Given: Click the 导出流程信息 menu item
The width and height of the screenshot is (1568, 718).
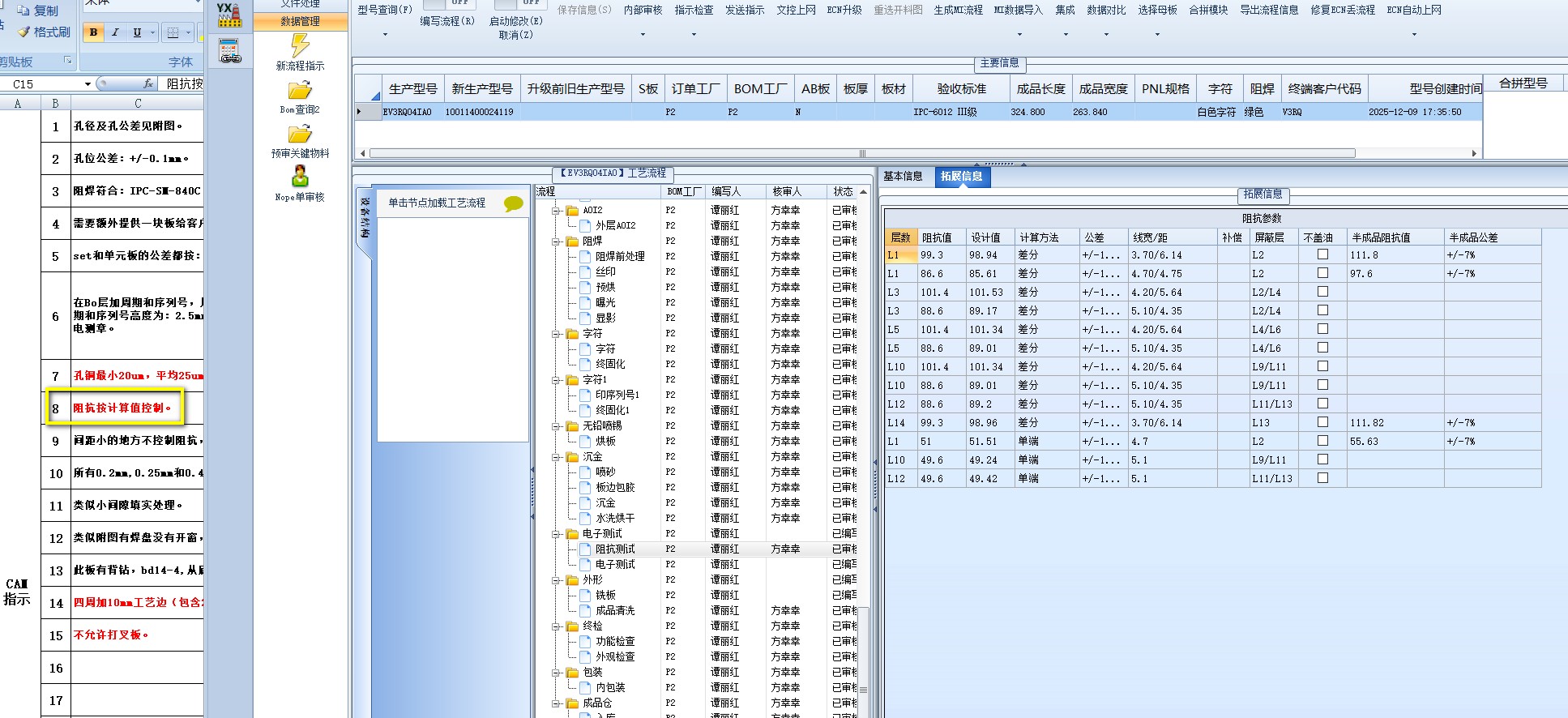Looking at the screenshot, I should (1269, 11).
